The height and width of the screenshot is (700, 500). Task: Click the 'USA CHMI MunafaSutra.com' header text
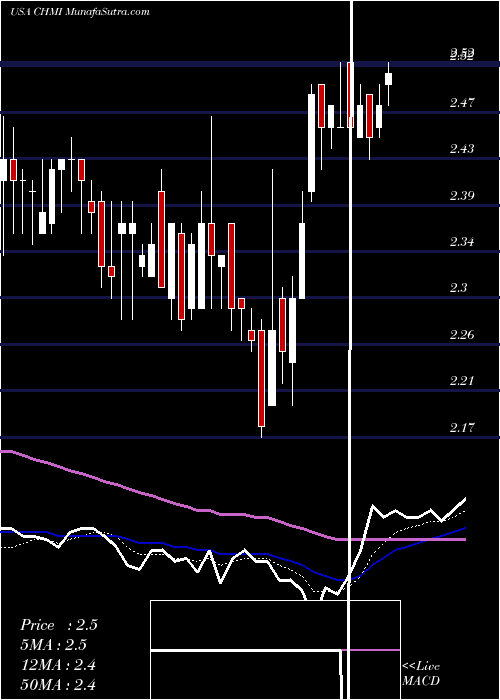(79, 12)
